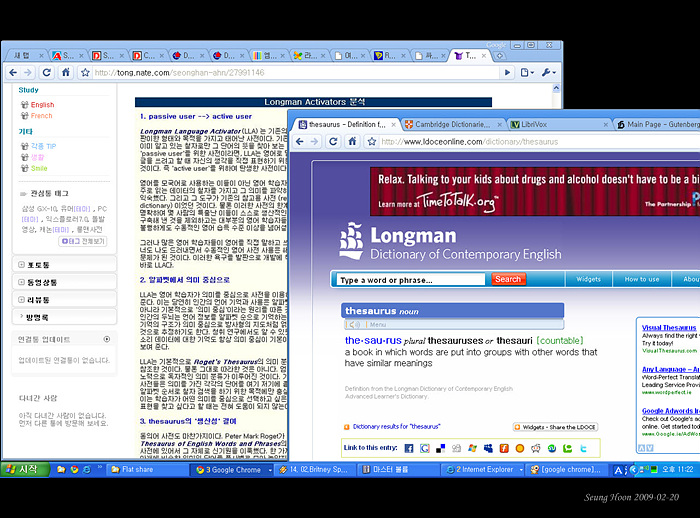Click the home icon in the tong.nate.com window
Viewport: 700px width, 518px height.
point(66,72)
